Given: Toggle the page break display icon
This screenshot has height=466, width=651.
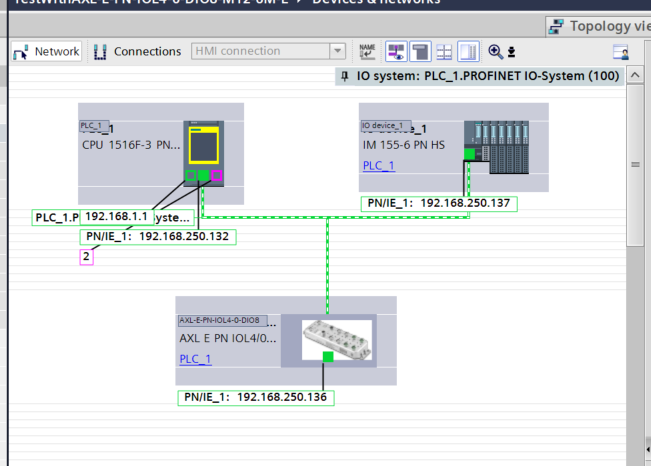Looking at the screenshot, I should pyautogui.click(x=421, y=51).
